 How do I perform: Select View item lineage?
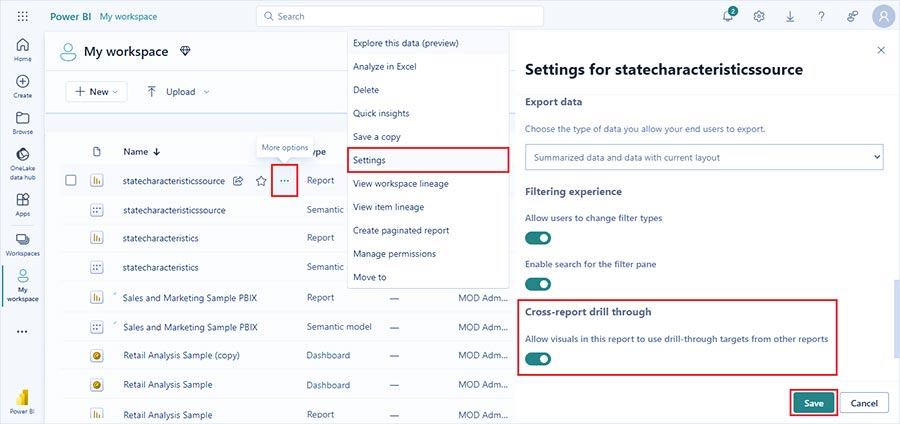428,207
